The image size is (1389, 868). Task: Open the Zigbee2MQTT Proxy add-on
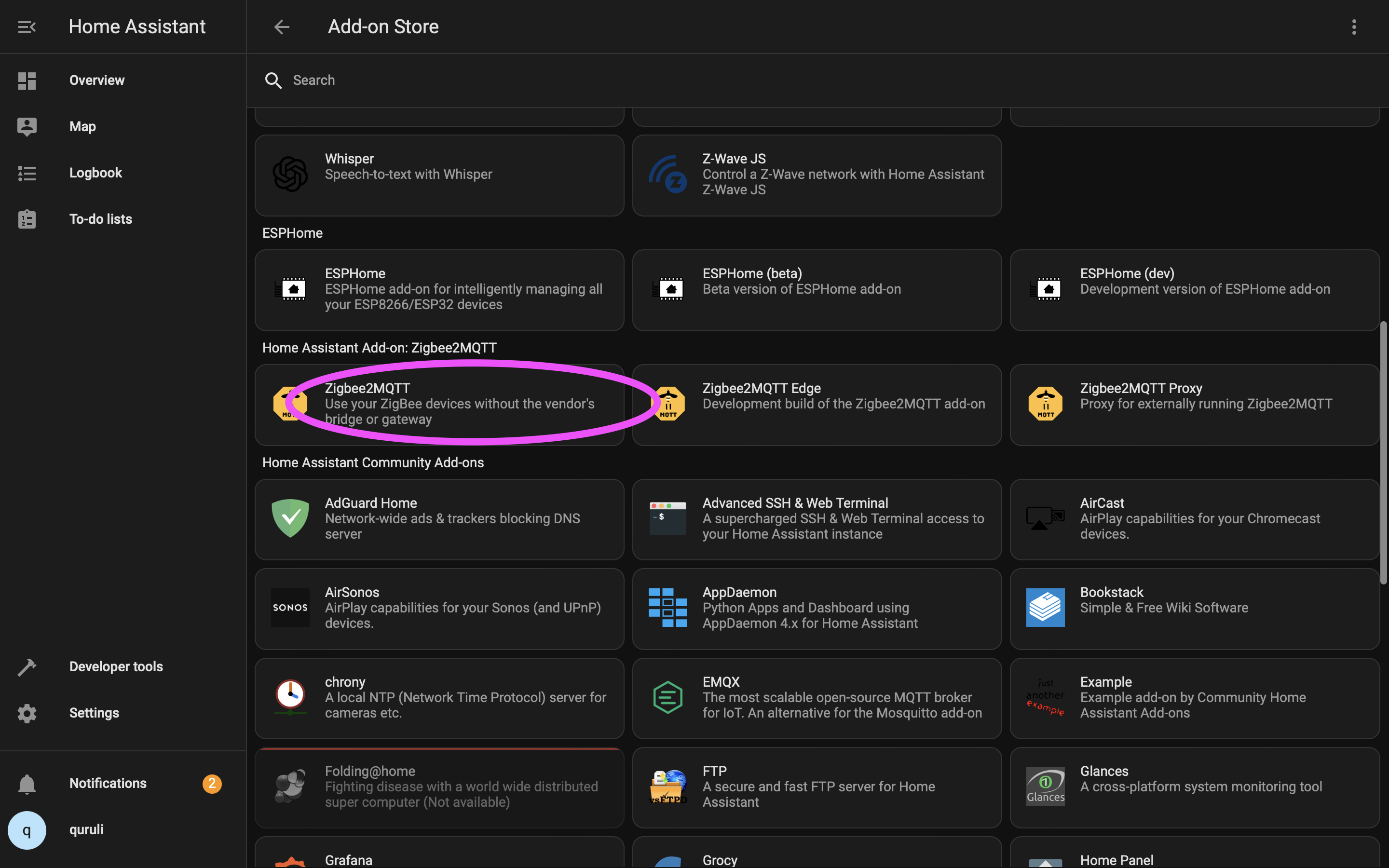click(x=1194, y=404)
